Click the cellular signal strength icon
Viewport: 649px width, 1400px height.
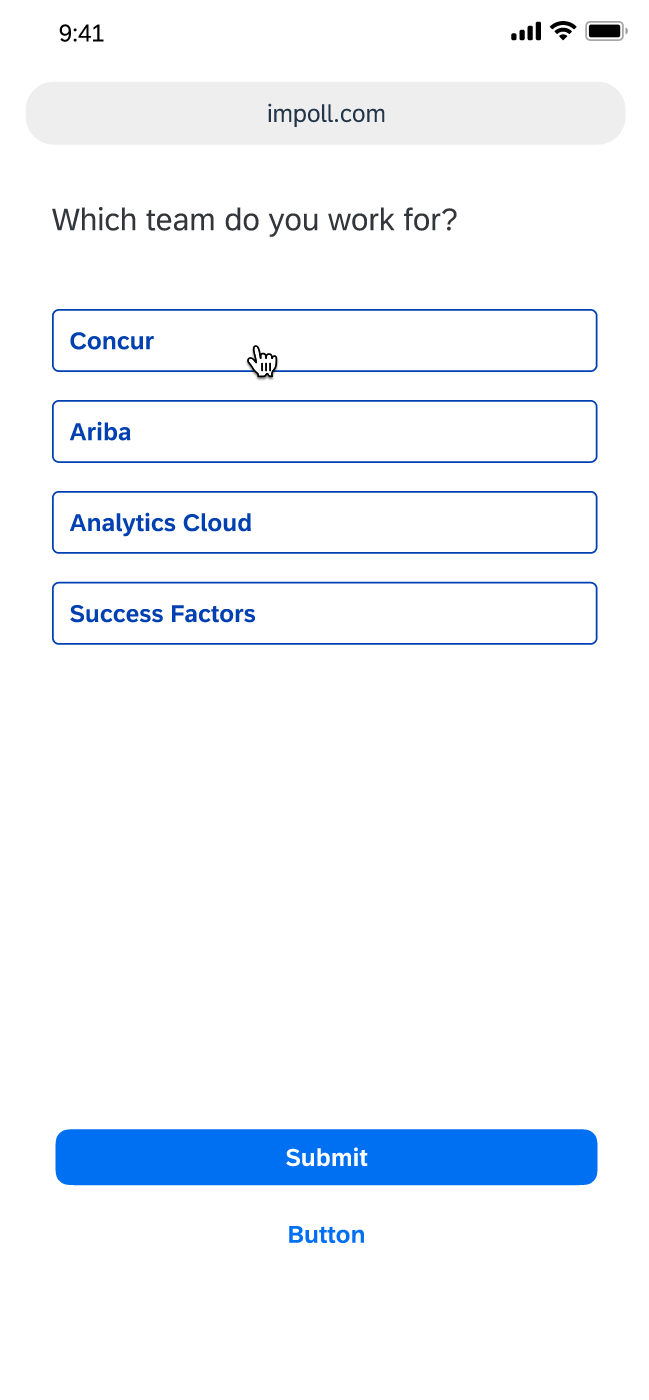click(525, 32)
